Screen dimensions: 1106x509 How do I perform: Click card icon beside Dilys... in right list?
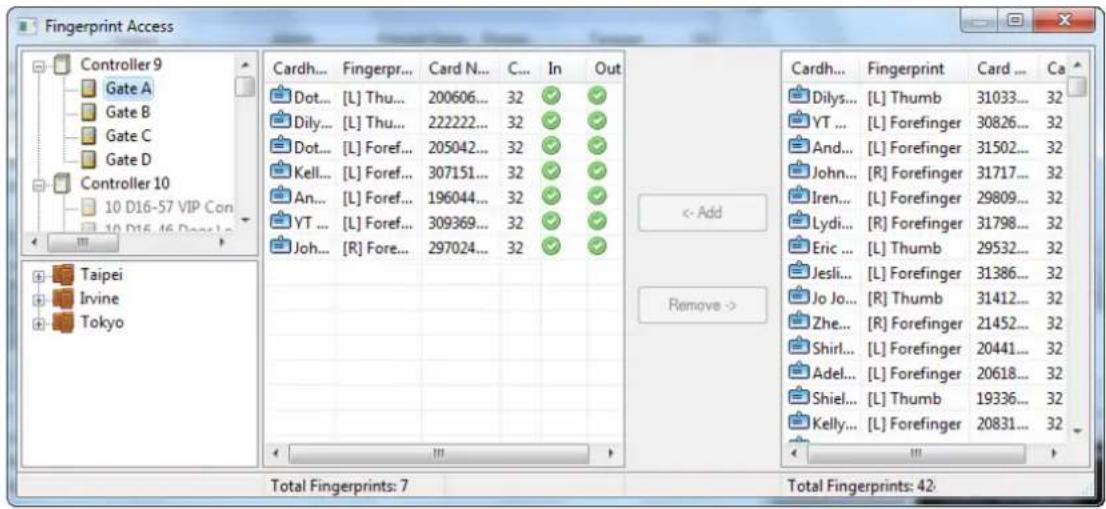pyautogui.click(x=799, y=97)
